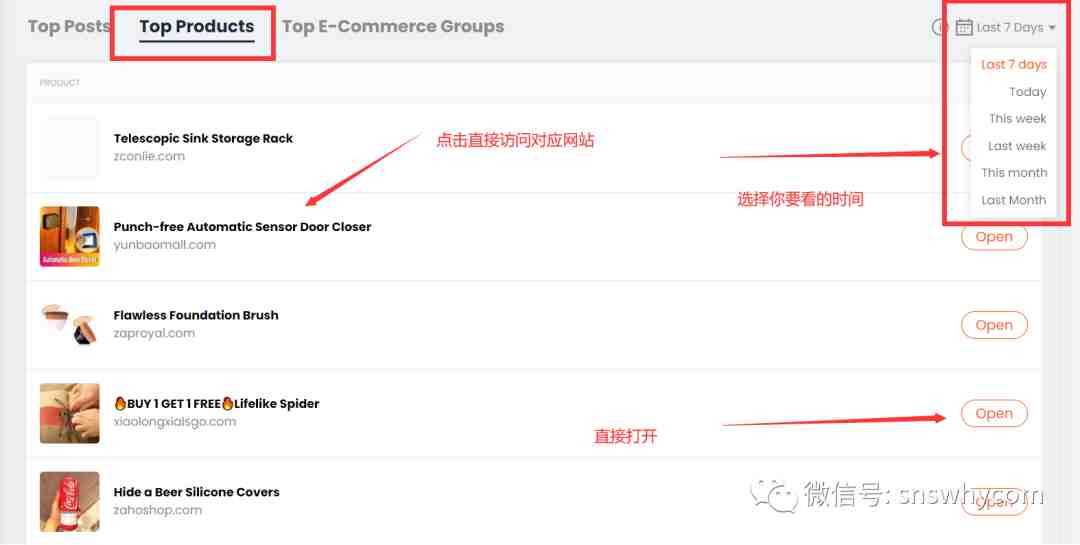Select Last week option
This screenshot has height=545, width=1080.
[1017, 145]
